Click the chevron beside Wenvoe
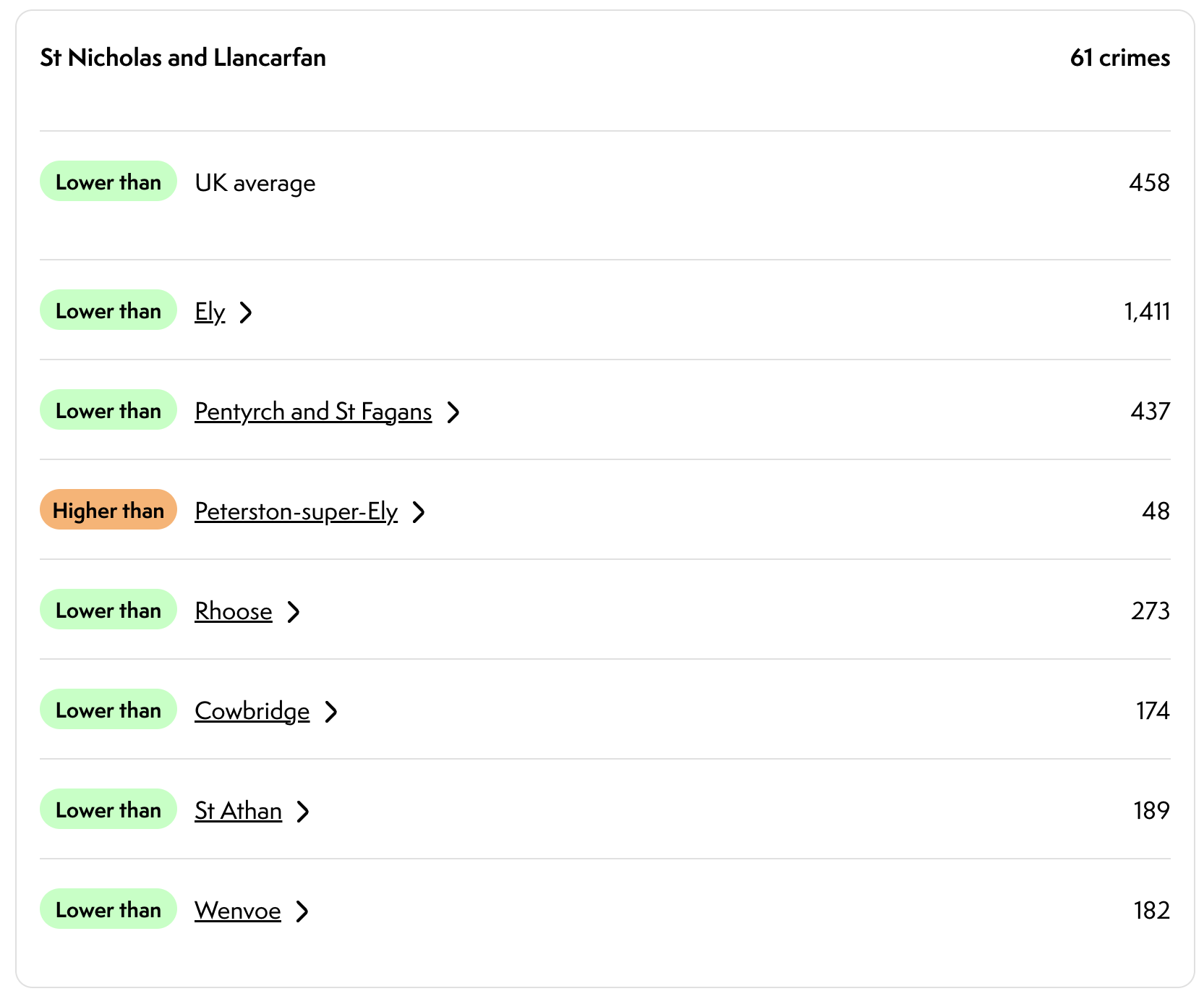This screenshot has width=1204, height=999. coord(302,911)
